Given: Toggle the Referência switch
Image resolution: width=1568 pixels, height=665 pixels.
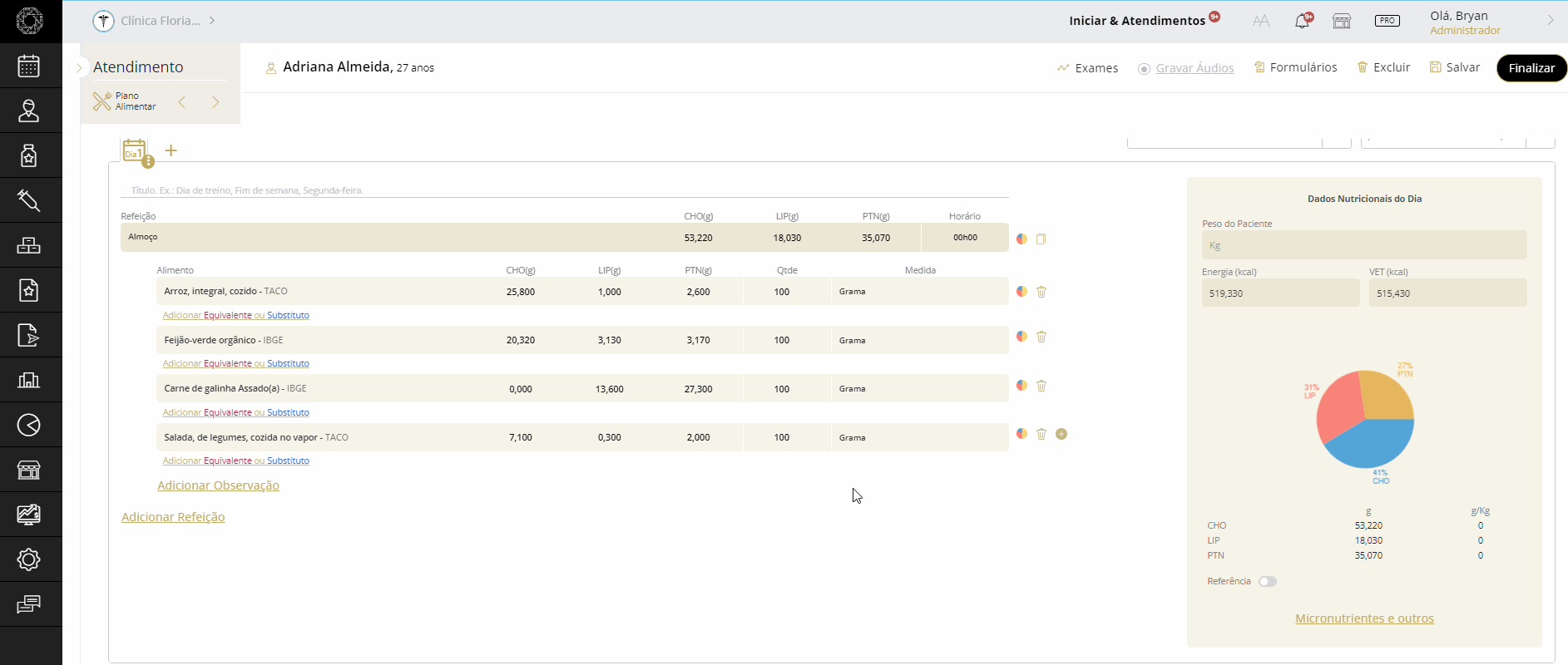Looking at the screenshot, I should click(x=1267, y=582).
